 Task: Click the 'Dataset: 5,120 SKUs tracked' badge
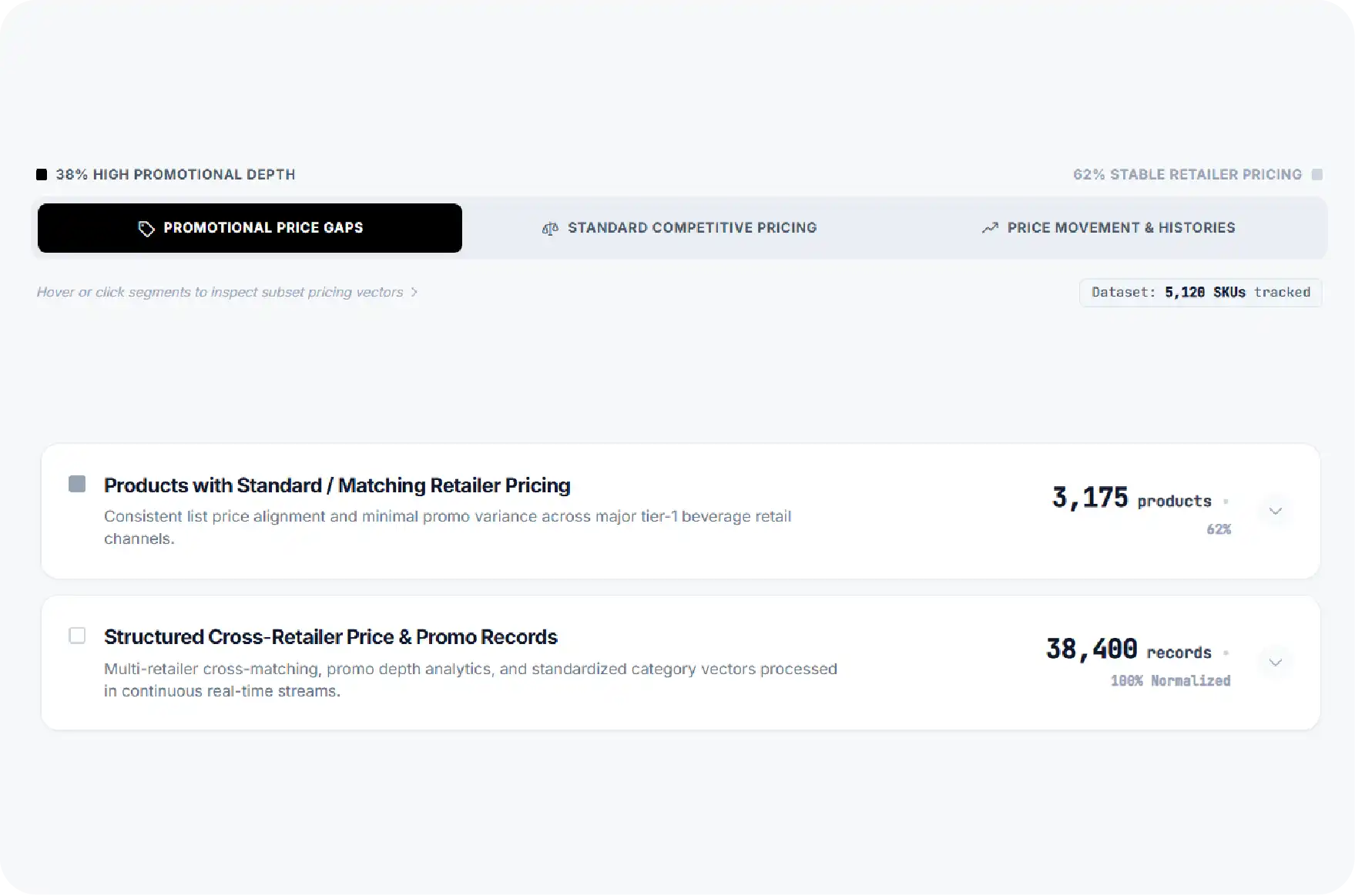[x=1201, y=293]
